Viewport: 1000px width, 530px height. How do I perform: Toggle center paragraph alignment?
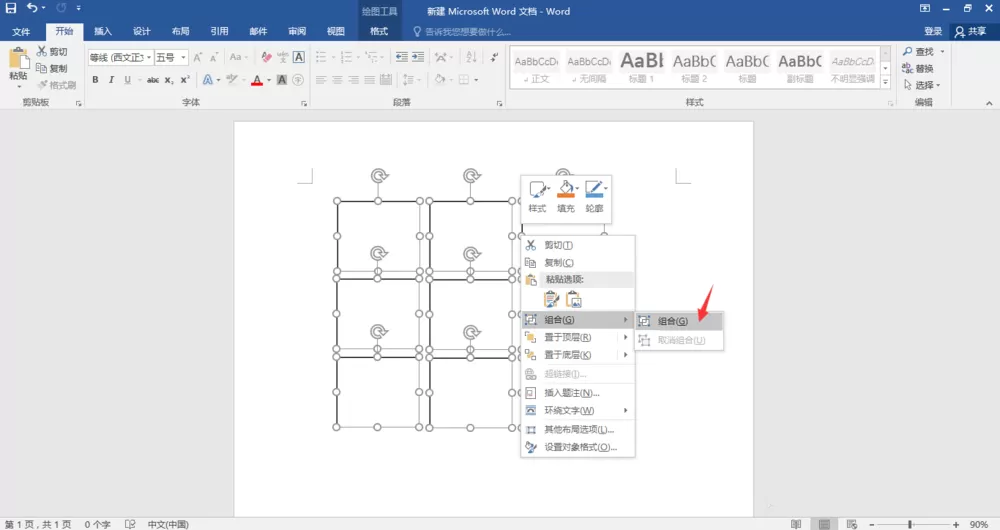(337, 80)
